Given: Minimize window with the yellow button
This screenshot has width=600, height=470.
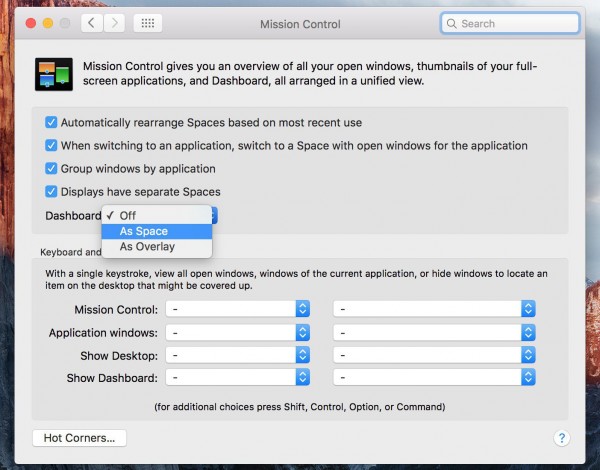Looking at the screenshot, I should [48, 23].
